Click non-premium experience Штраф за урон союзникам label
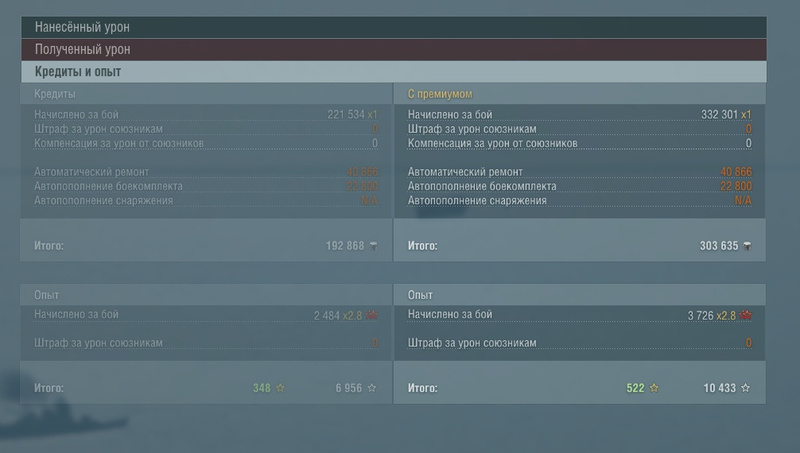Image resolution: width=800 pixels, height=453 pixels. coord(98,343)
